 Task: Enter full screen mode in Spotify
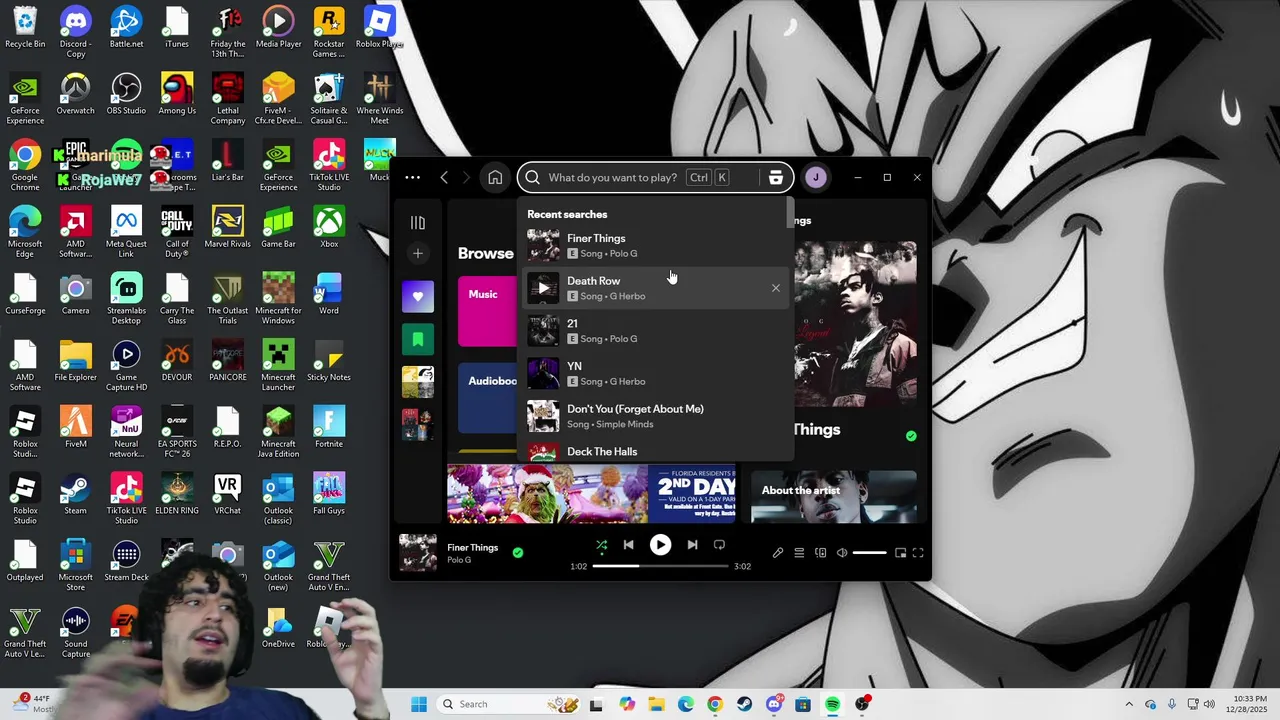pyautogui.click(x=918, y=553)
